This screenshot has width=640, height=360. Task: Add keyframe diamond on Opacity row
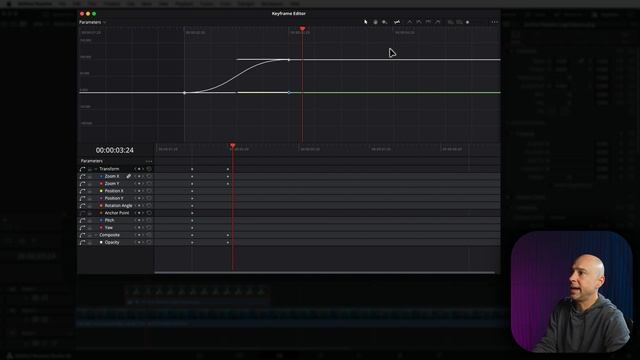point(139,242)
